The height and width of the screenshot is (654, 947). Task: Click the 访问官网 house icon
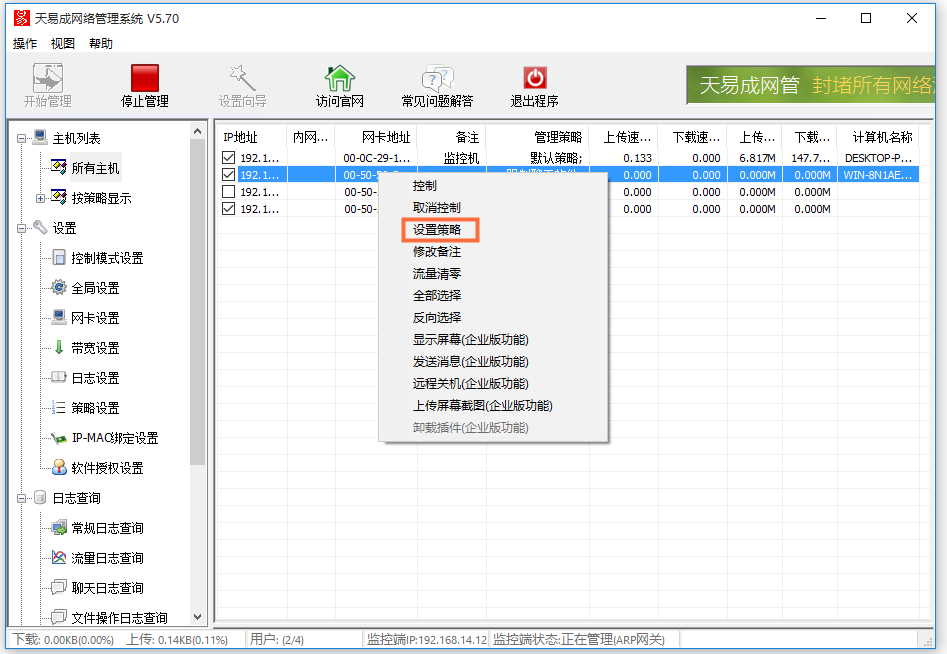339,78
